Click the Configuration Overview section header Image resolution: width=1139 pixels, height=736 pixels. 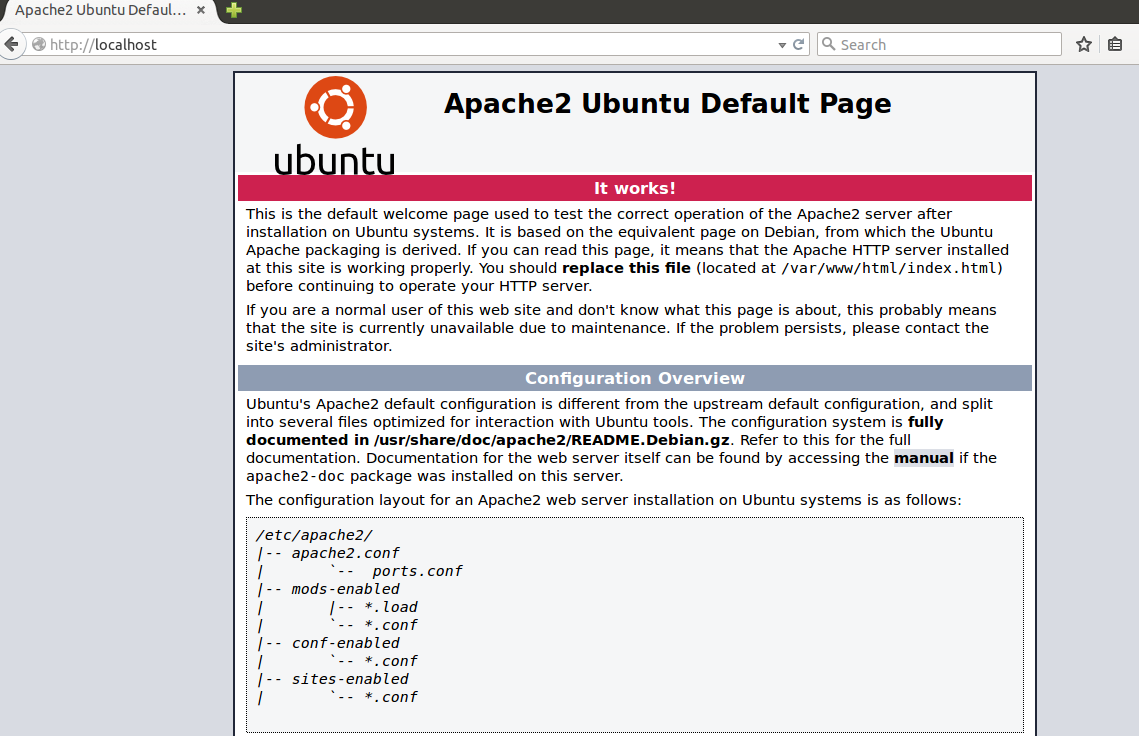tap(635, 378)
